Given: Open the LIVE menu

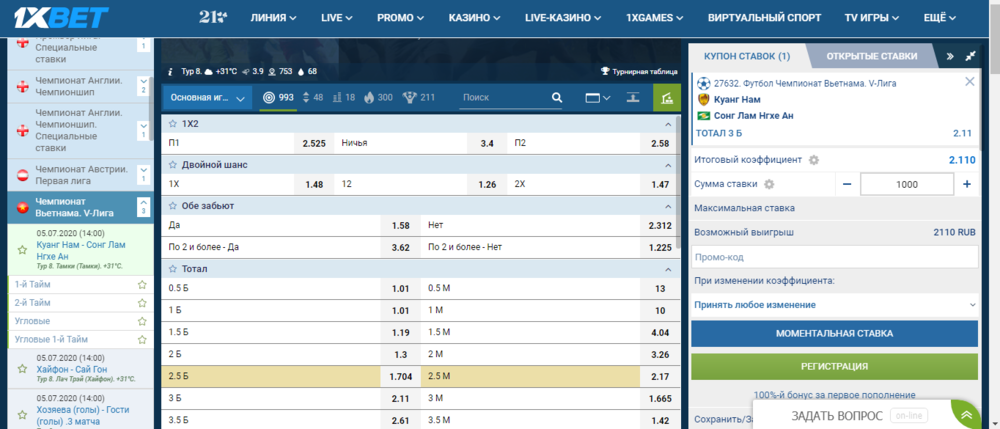Looking at the screenshot, I should (x=339, y=18).
